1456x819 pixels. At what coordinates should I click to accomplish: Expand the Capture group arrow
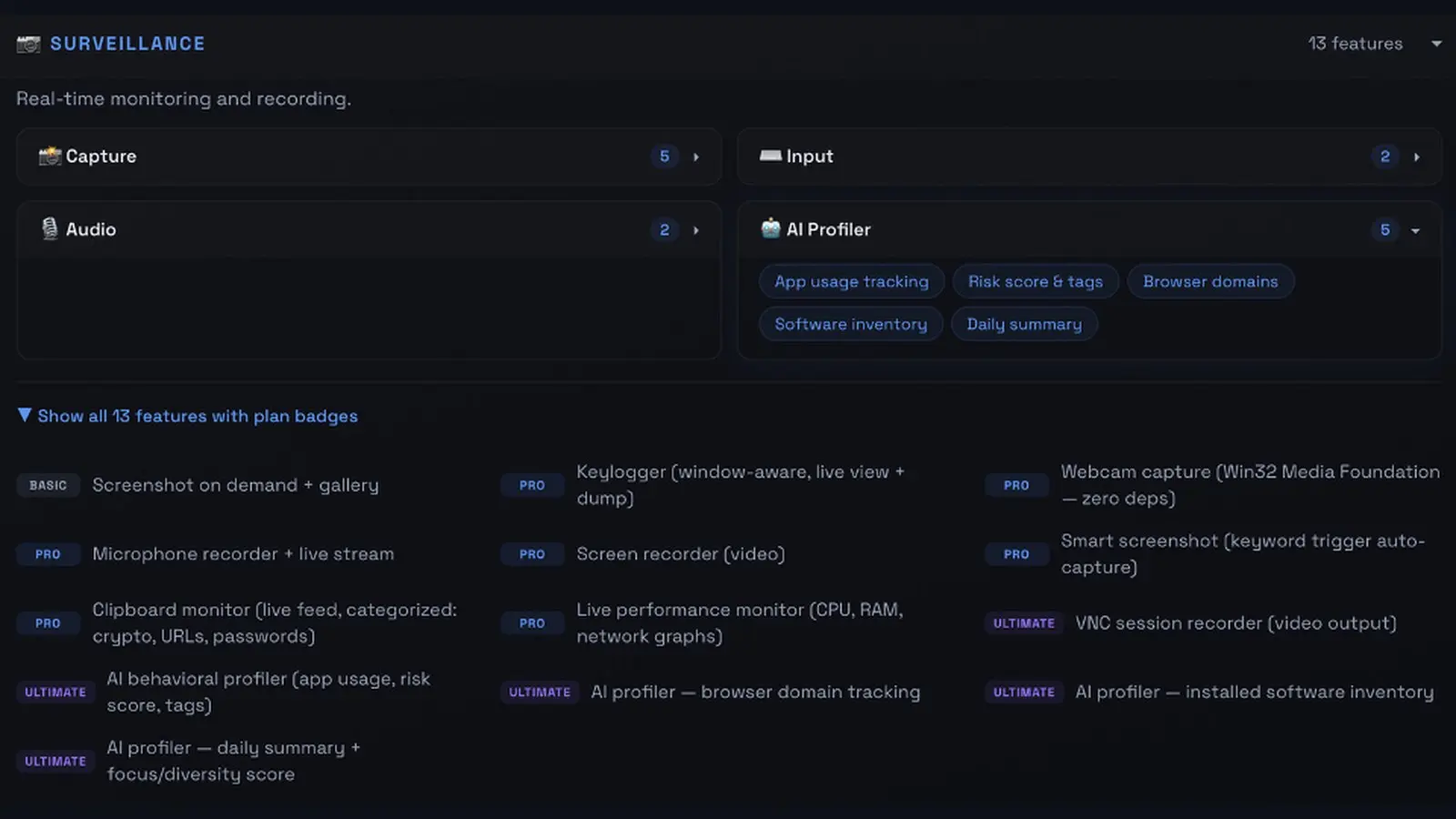[x=696, y=157]
